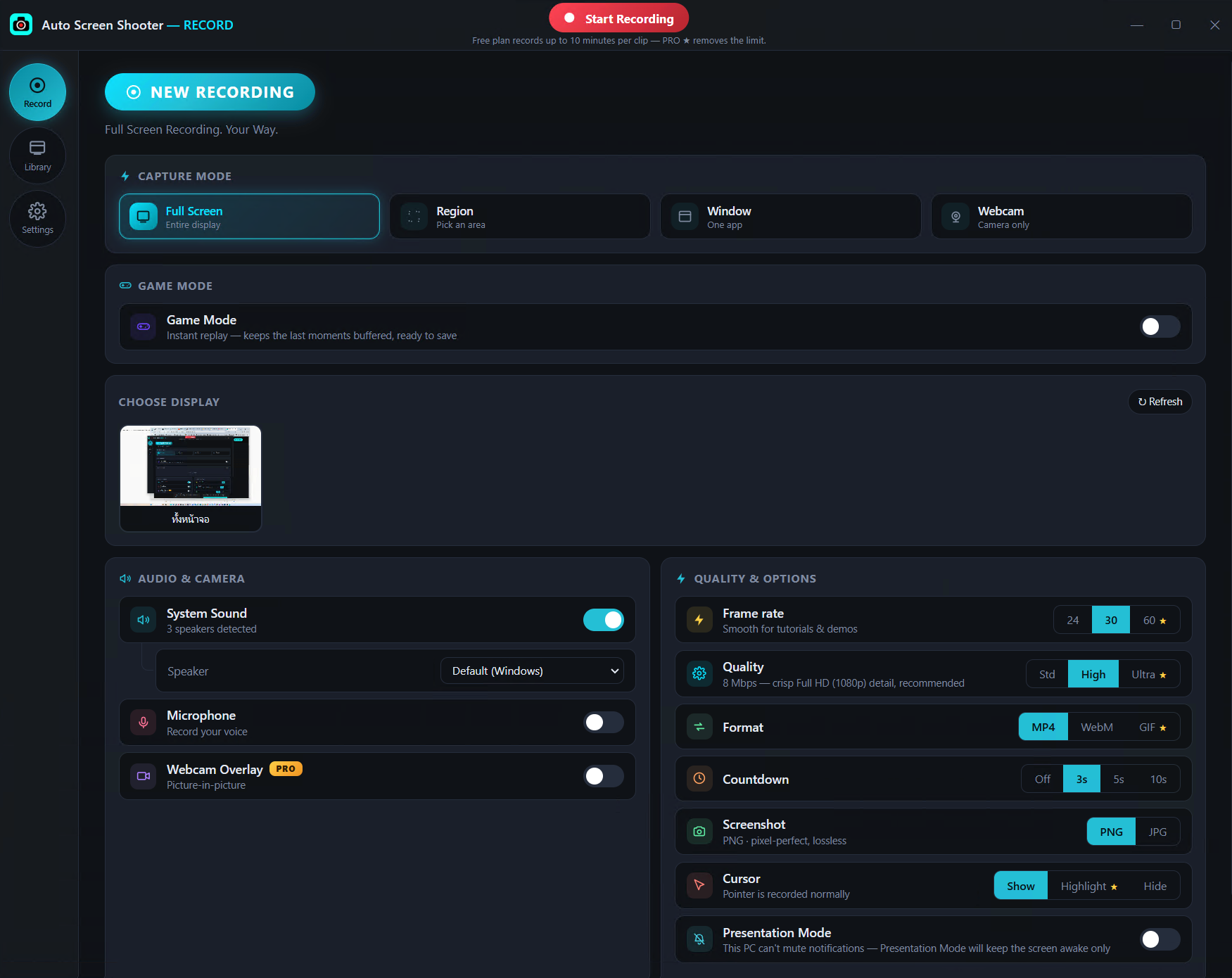This screenshot has height=978, width=1232.
Task: Set screenshot format to JPG
Action: [1157, 832]
